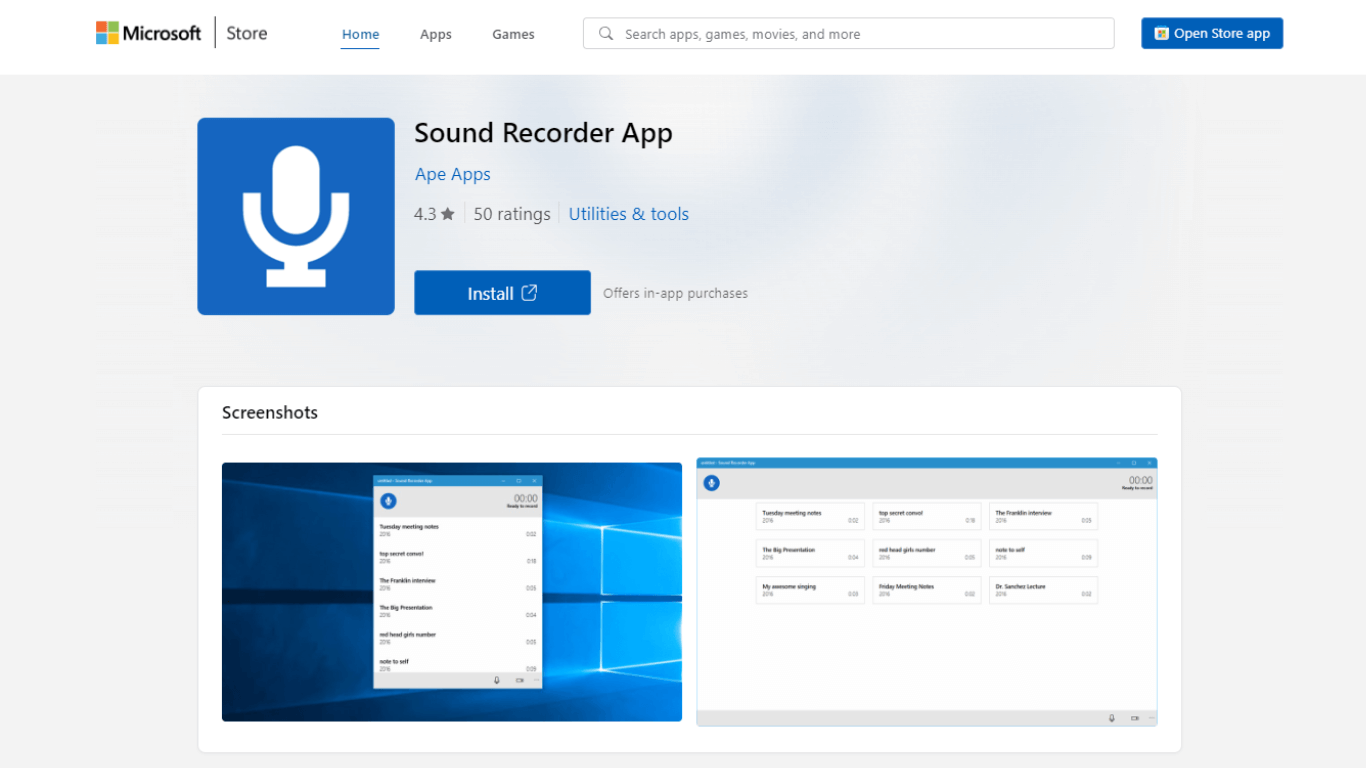Click the Sound Recorder microphone app icon
Image resolution: width=1366 pixels, height=768 pixels.
(x=296, y=216)
